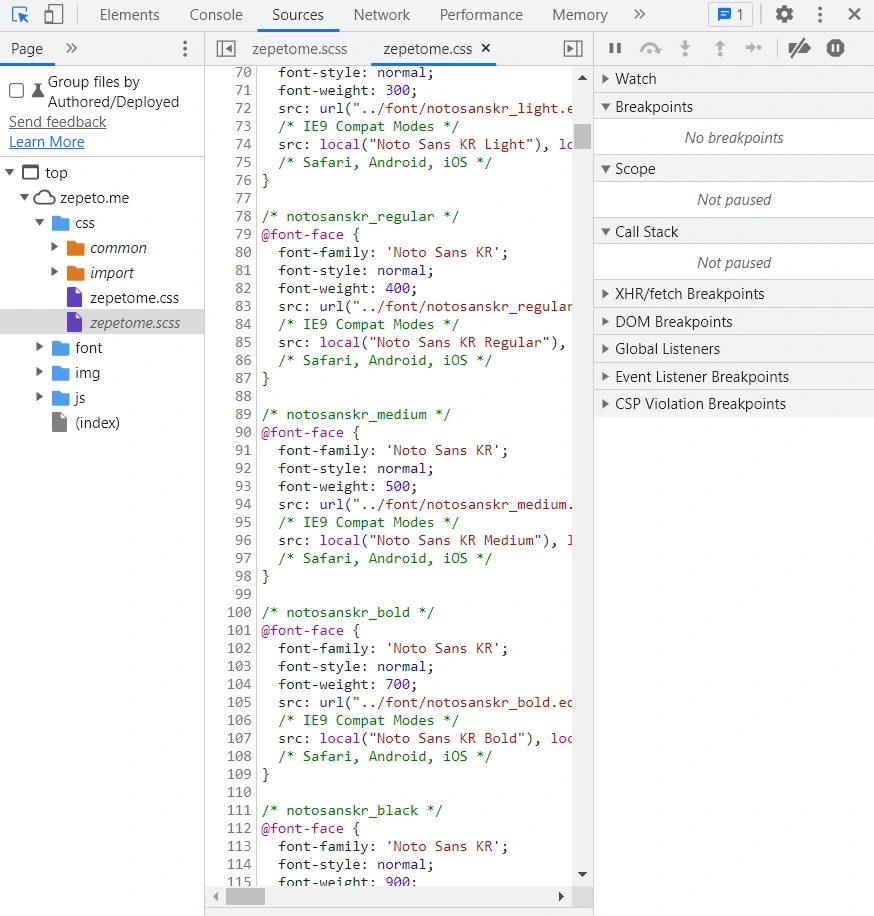Click the vertical scrollbar thumb in editor
874x916 pixels.
point(582,136)
